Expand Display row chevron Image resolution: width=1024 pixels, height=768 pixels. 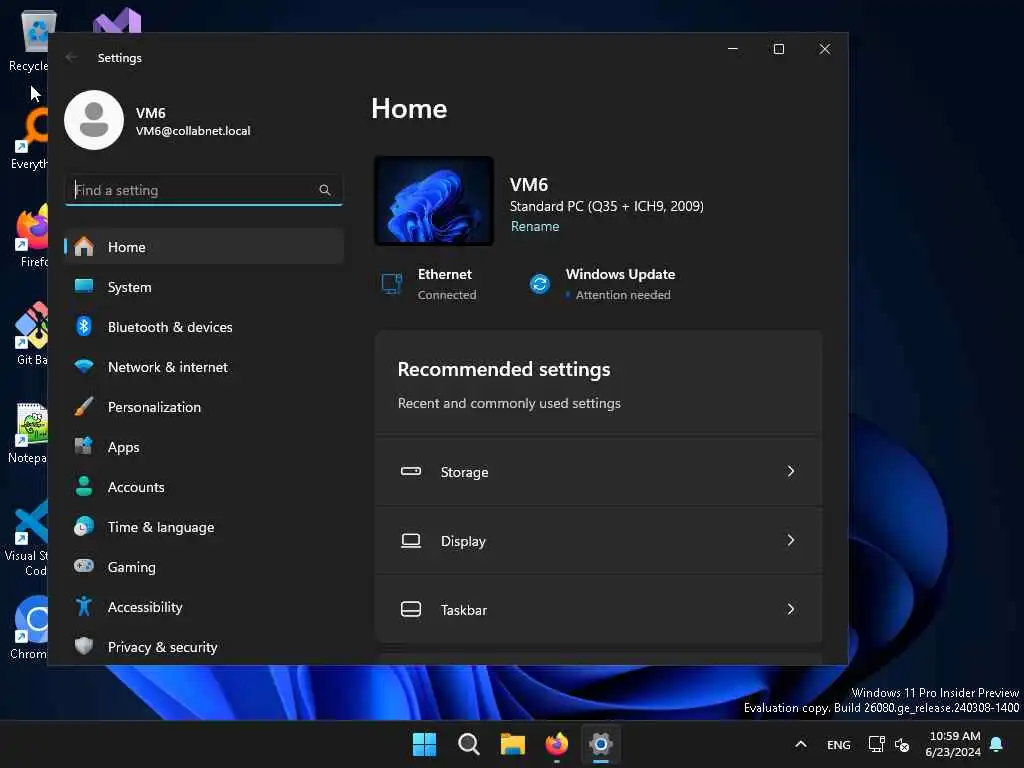pos(791,540)
